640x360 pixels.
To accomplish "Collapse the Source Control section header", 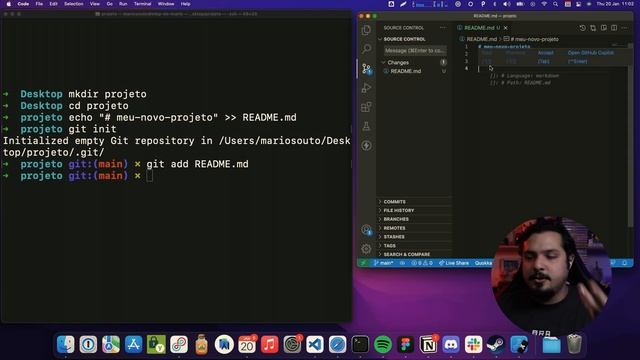I will point(414,39).
